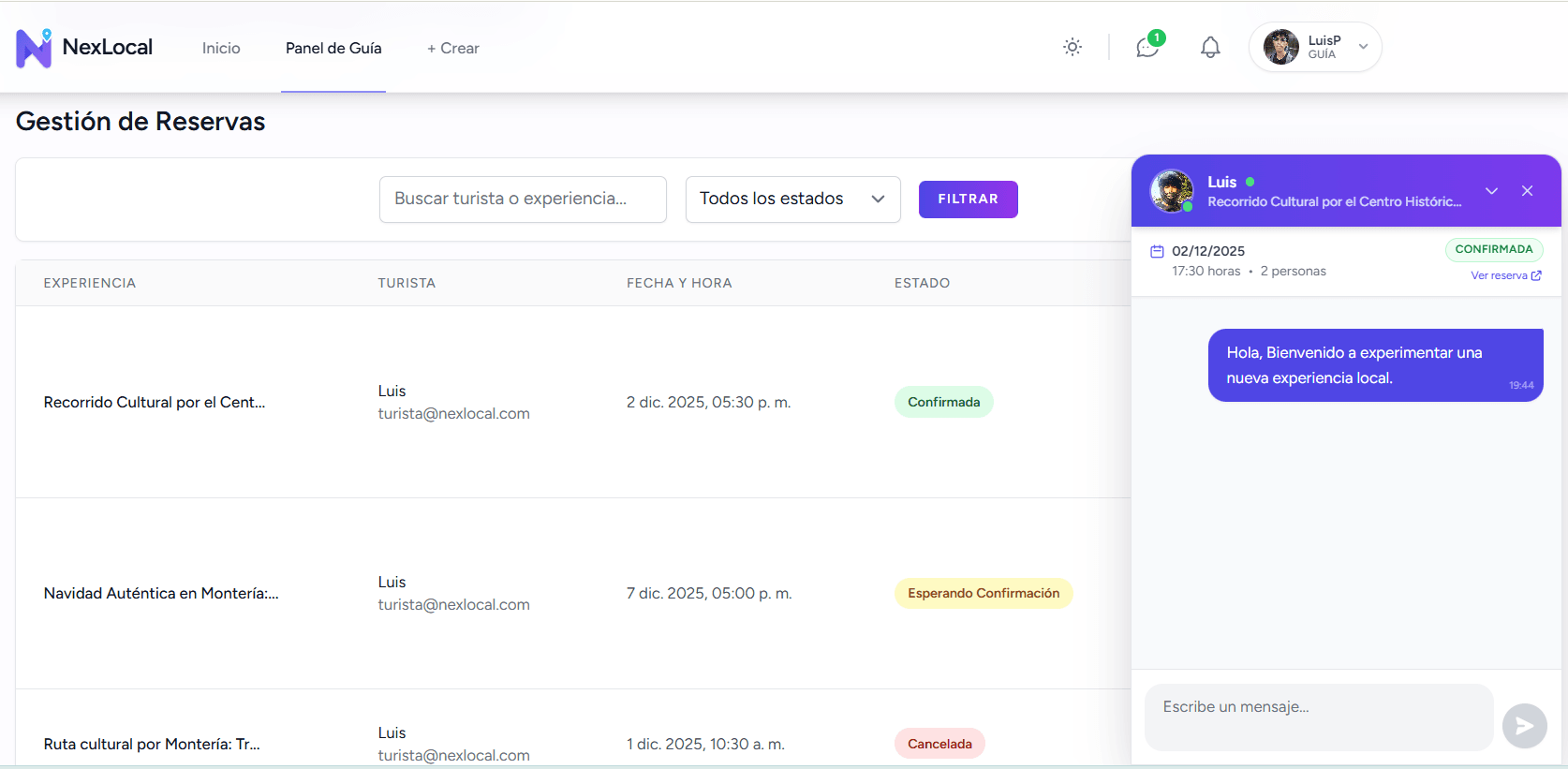Screen dimensions: 1568x769
Task: Click the FILTRAR button
Action: click(968, 200)
